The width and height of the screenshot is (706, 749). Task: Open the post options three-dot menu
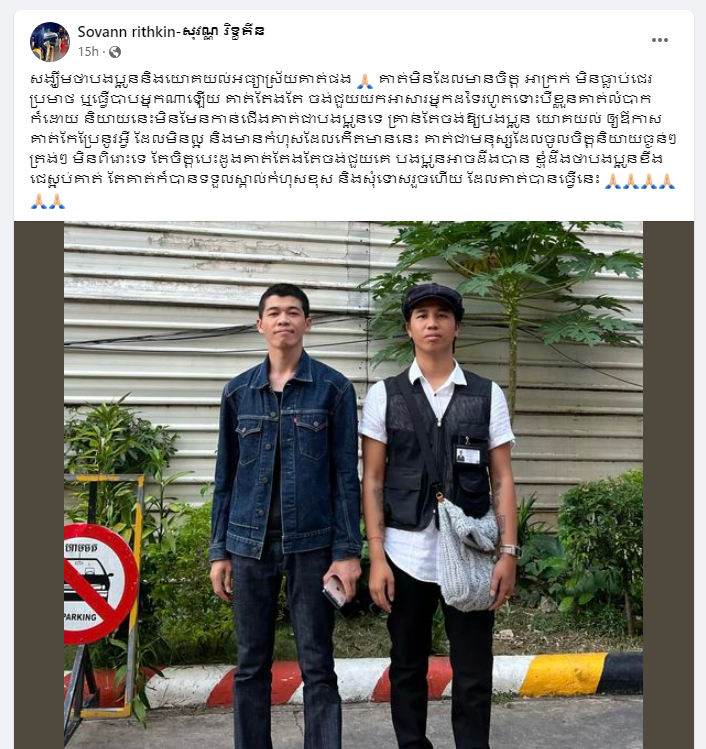(x=659, y=40)
